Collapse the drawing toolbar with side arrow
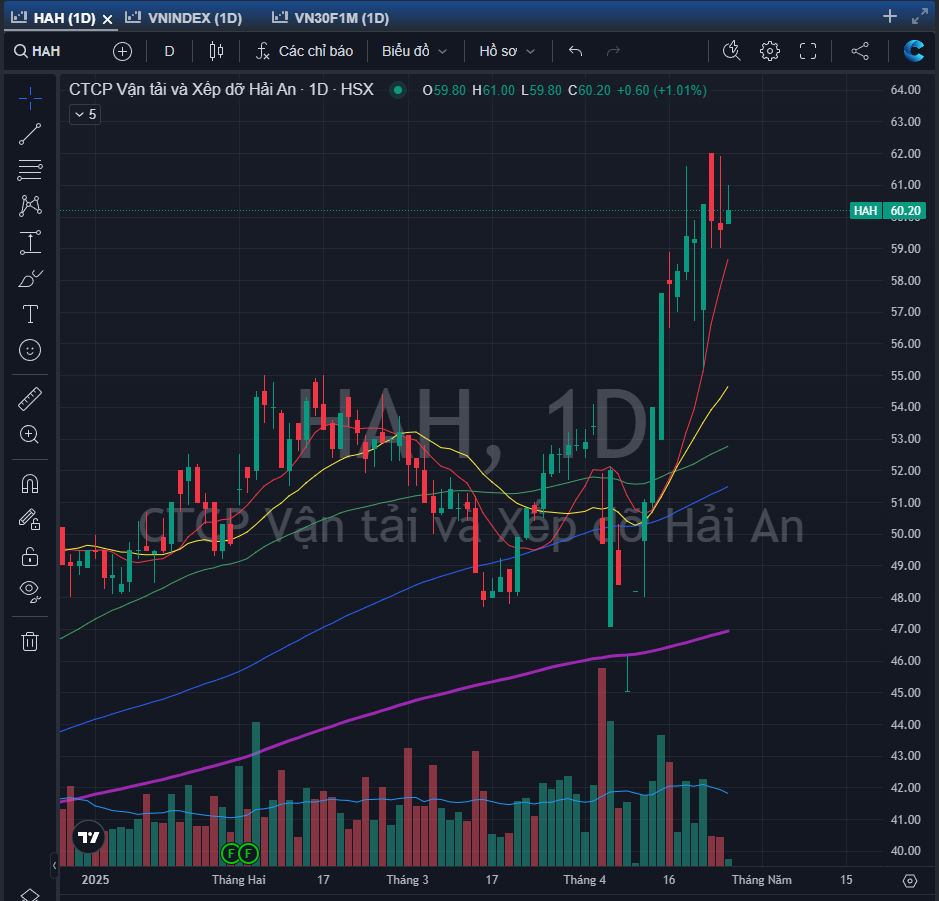 coord(54,865)
